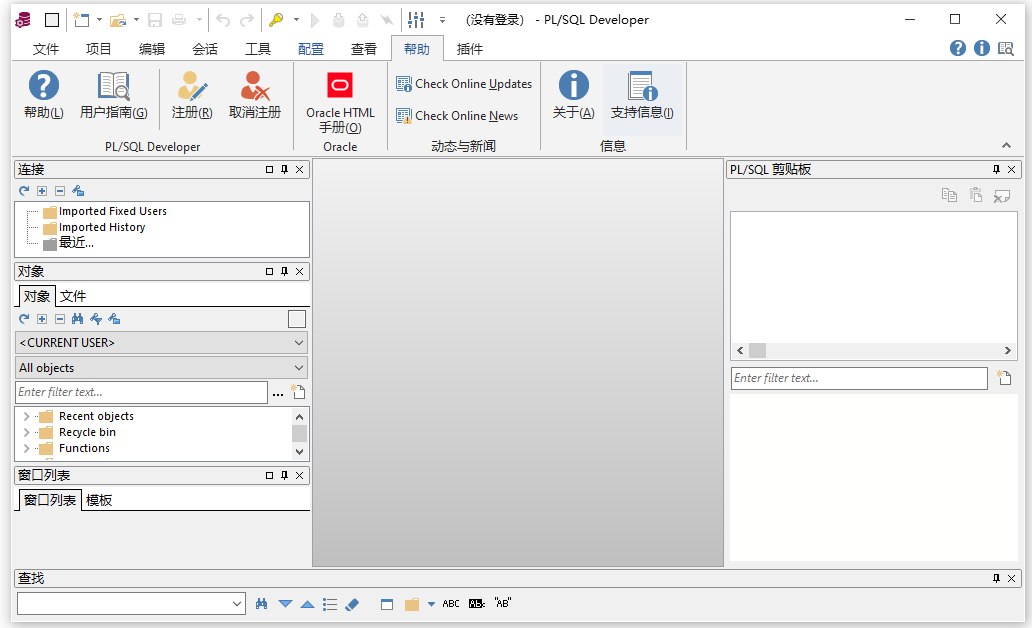
Task: Refresh the 连接 connections panel
Action: click(x=24, y=191)
